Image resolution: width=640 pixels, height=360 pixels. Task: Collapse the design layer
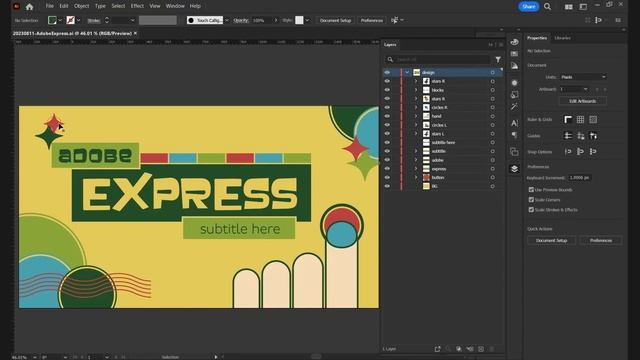tap(407, 72)
